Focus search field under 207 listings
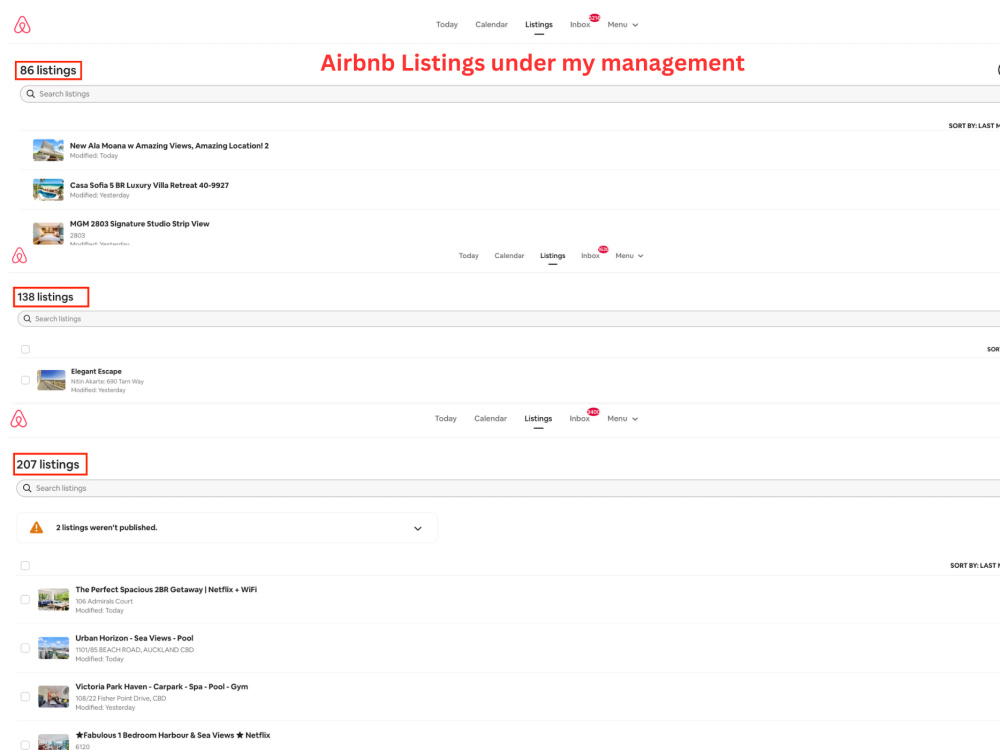 pos(508,488)
